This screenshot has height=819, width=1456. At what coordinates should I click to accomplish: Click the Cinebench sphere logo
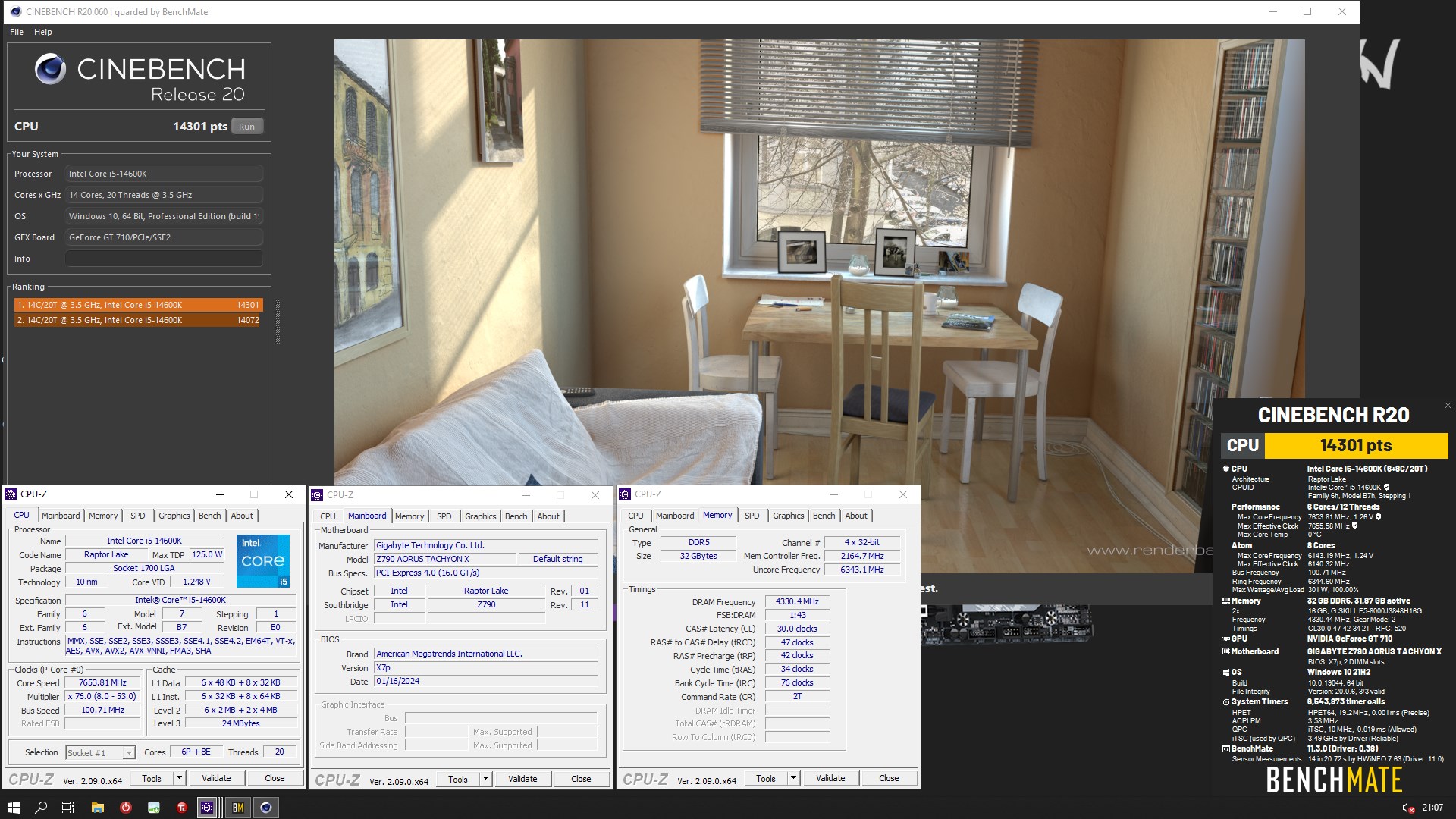coord(50,69)
